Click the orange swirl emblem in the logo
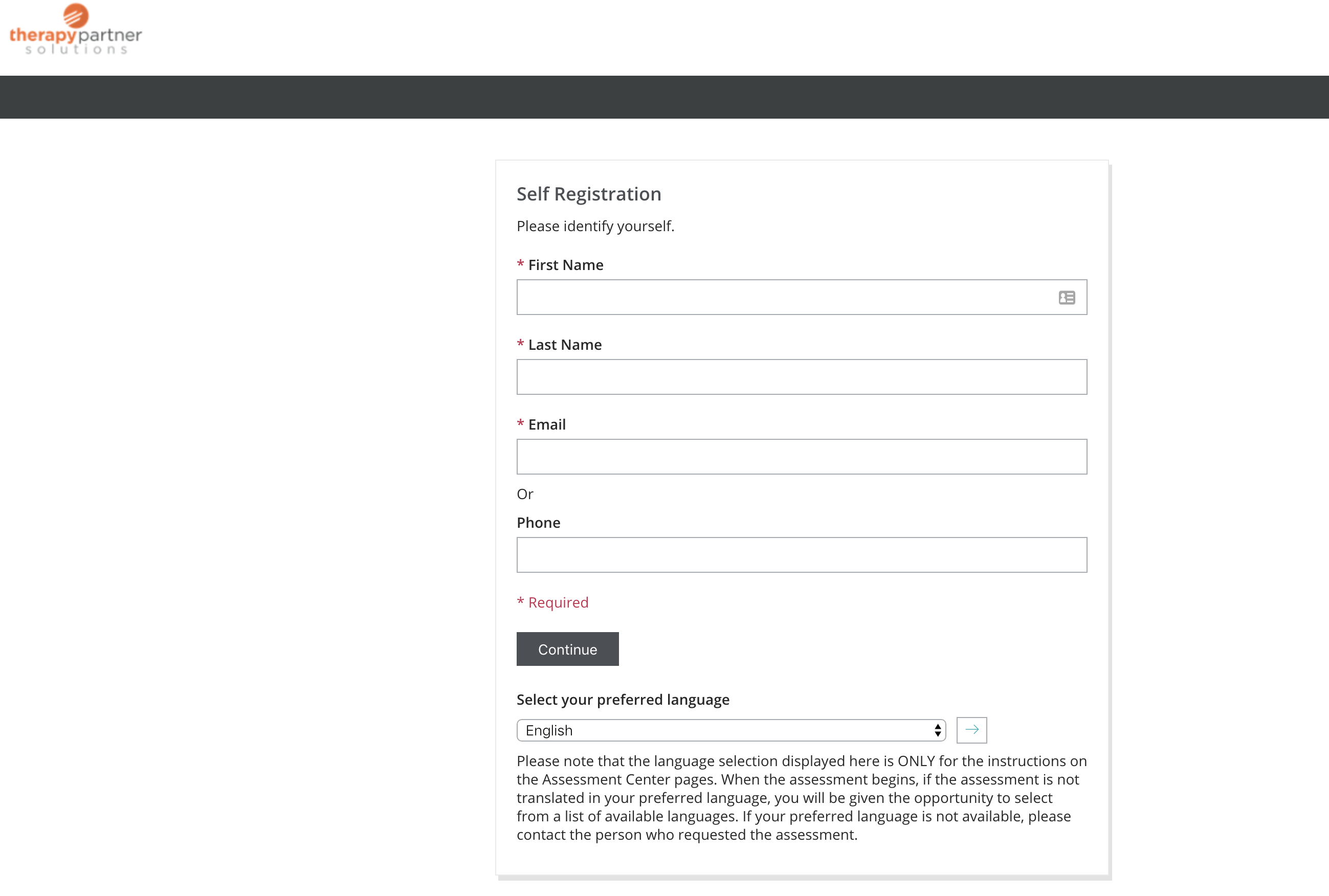 (75, 16)
